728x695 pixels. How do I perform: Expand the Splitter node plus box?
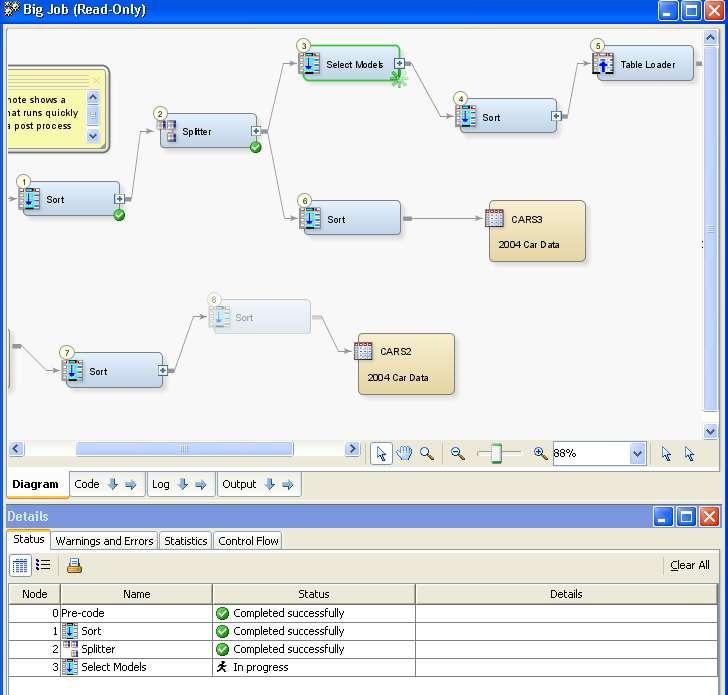(x=256, y=131)
